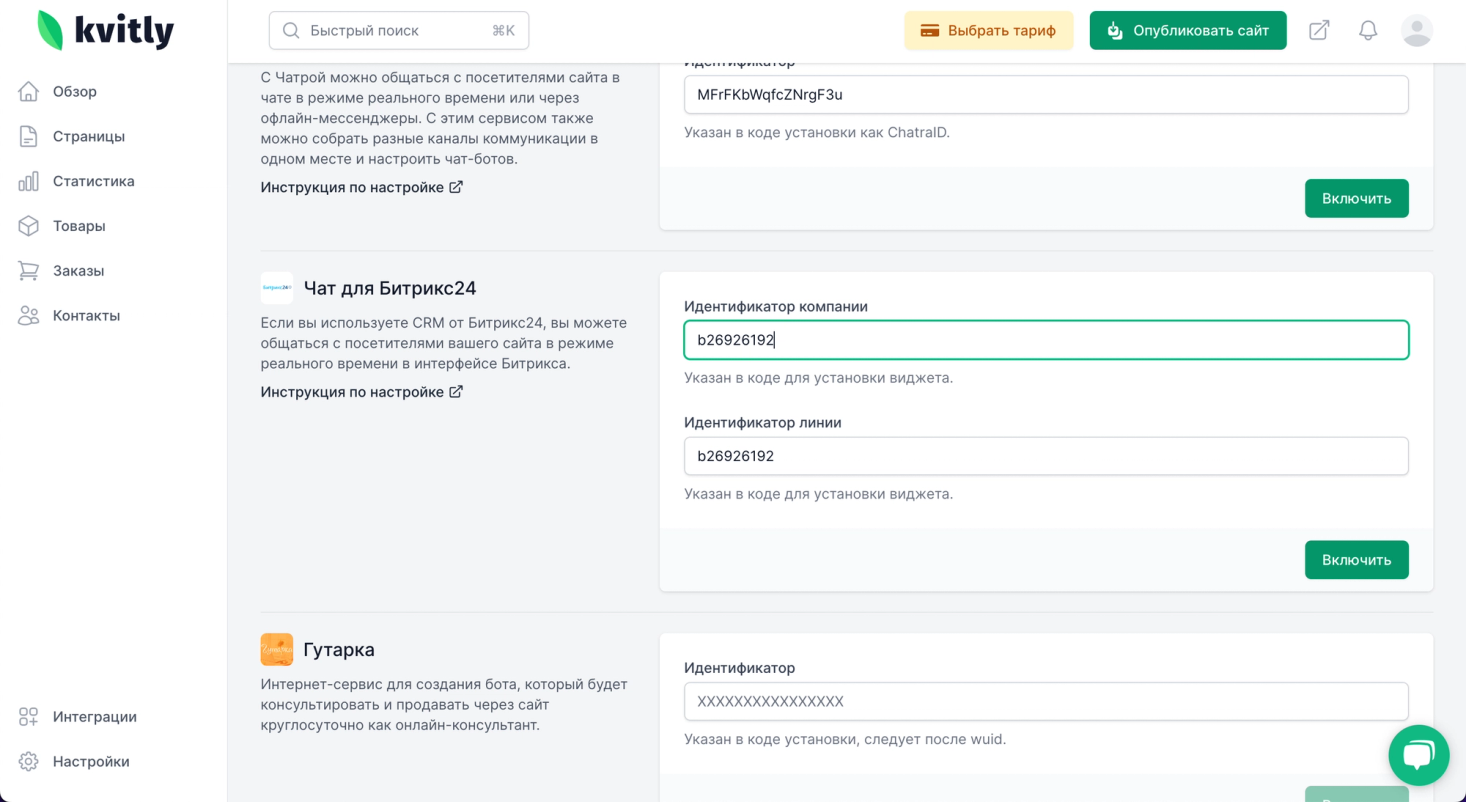Open the user profile avatar

[1417, 30]
